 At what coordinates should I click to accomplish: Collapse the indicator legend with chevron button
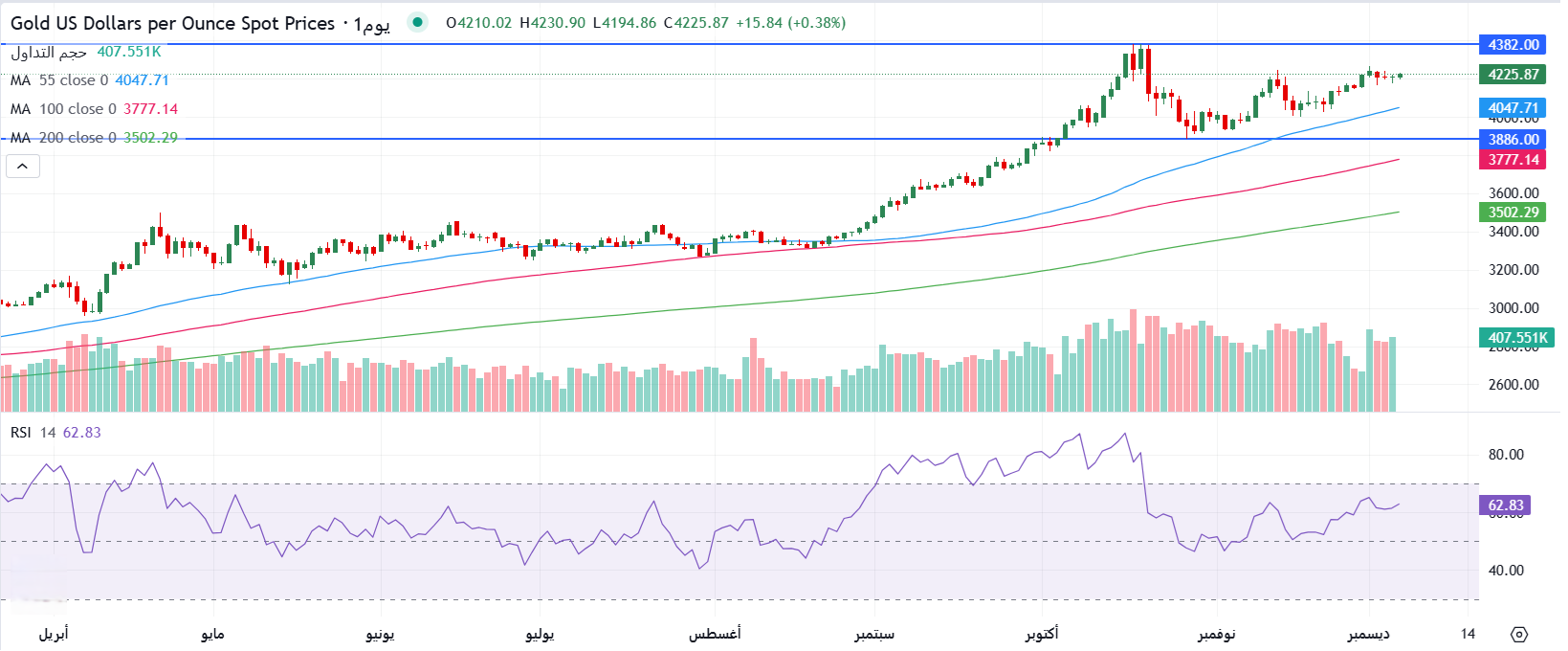coord(23,167)
